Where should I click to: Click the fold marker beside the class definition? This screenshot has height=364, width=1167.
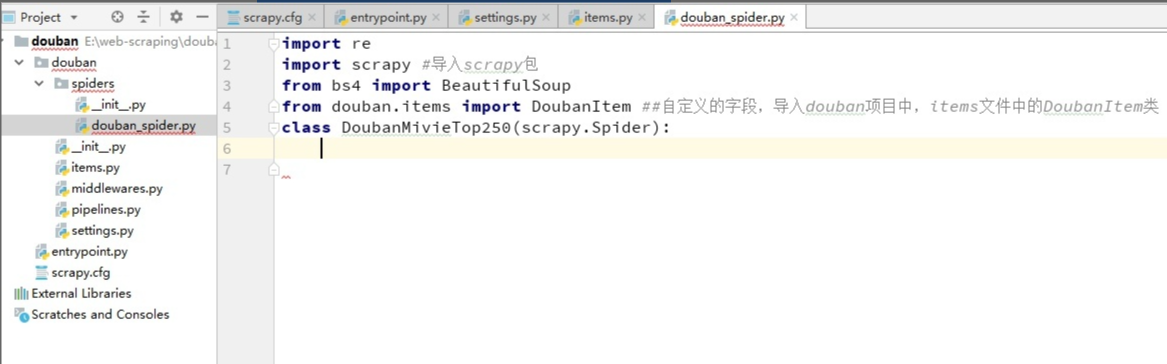pos(274,128)
